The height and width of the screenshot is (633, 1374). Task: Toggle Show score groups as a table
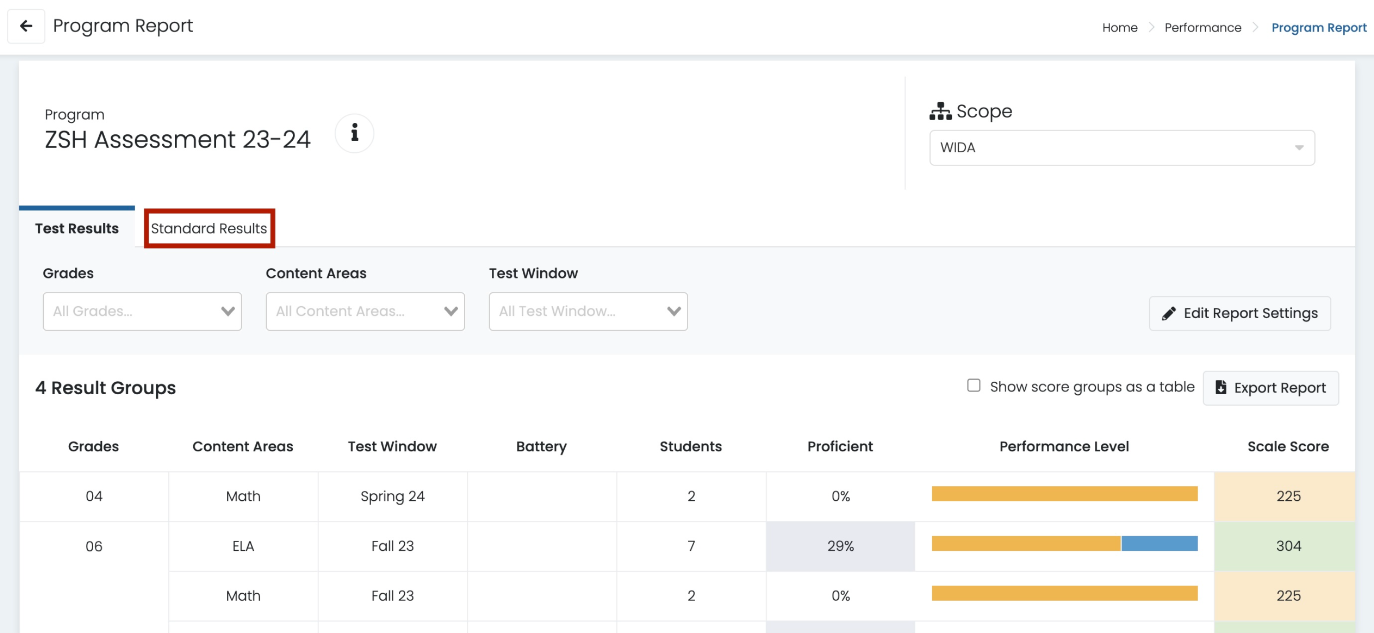pyautogui.click(x=973, y=385)
